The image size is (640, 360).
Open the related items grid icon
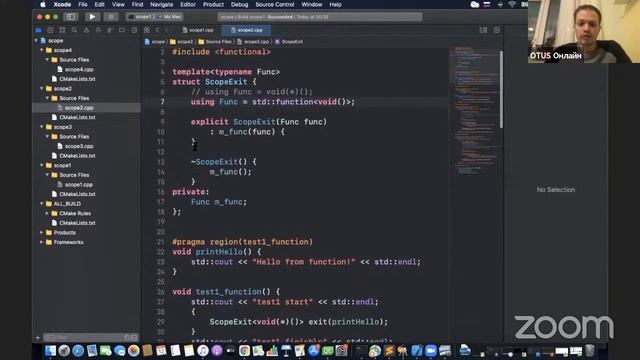click(147, 30)
